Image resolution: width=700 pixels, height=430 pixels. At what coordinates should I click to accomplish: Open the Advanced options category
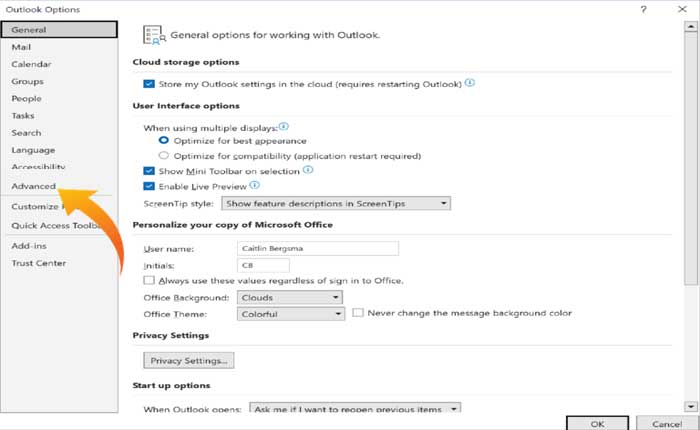coord(34,186)
